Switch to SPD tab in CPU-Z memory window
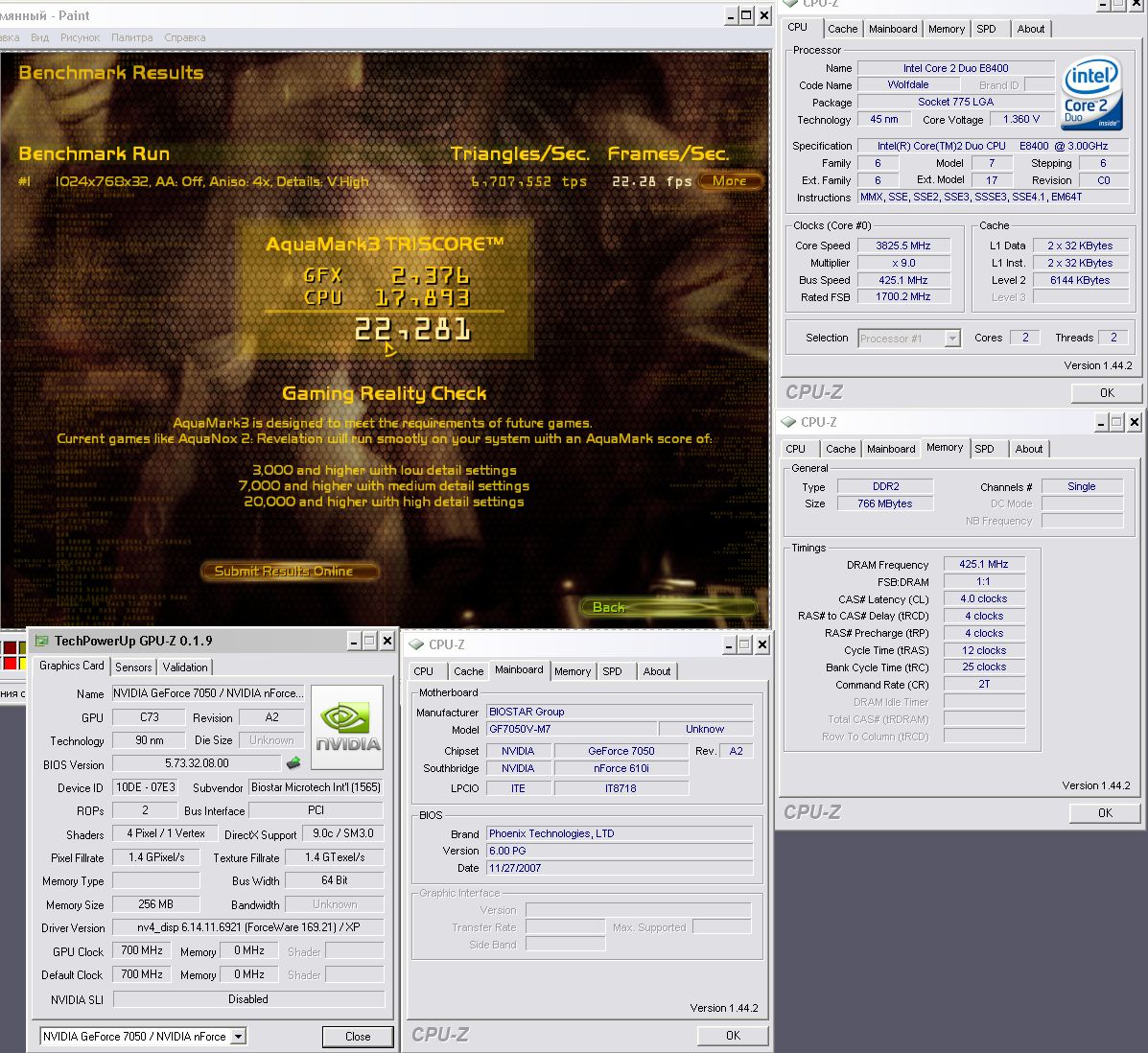 pyautogui.click(x=984, y=449)
